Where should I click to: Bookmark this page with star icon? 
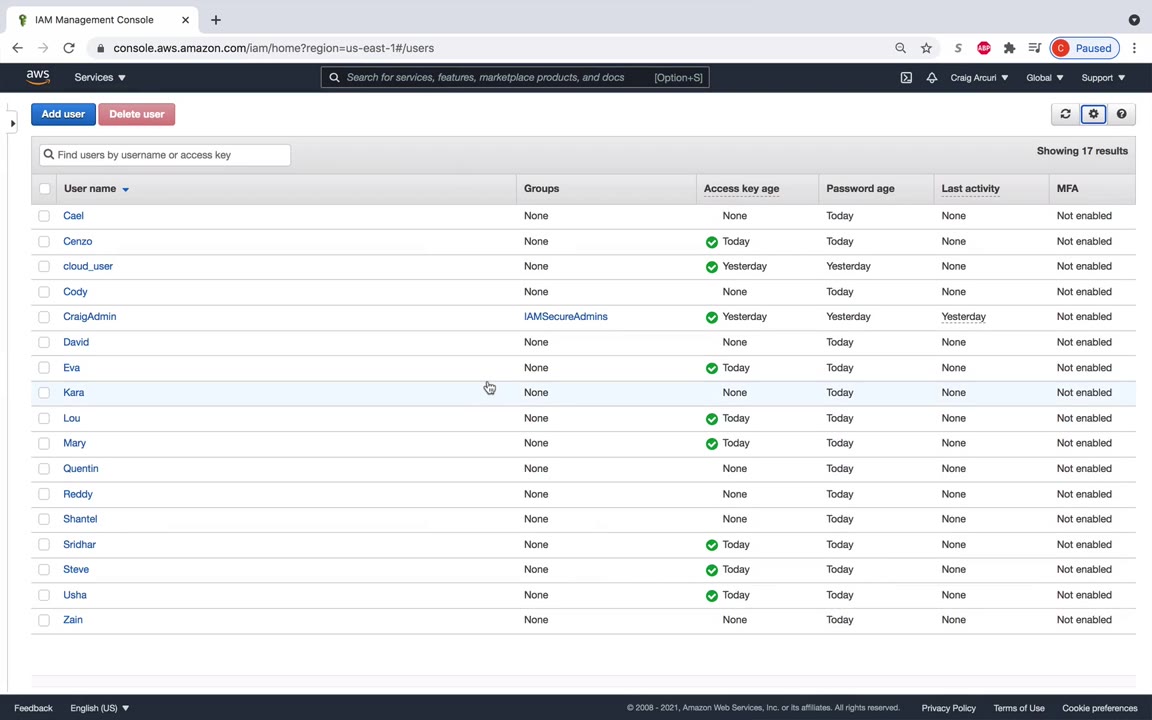(926, 48)
